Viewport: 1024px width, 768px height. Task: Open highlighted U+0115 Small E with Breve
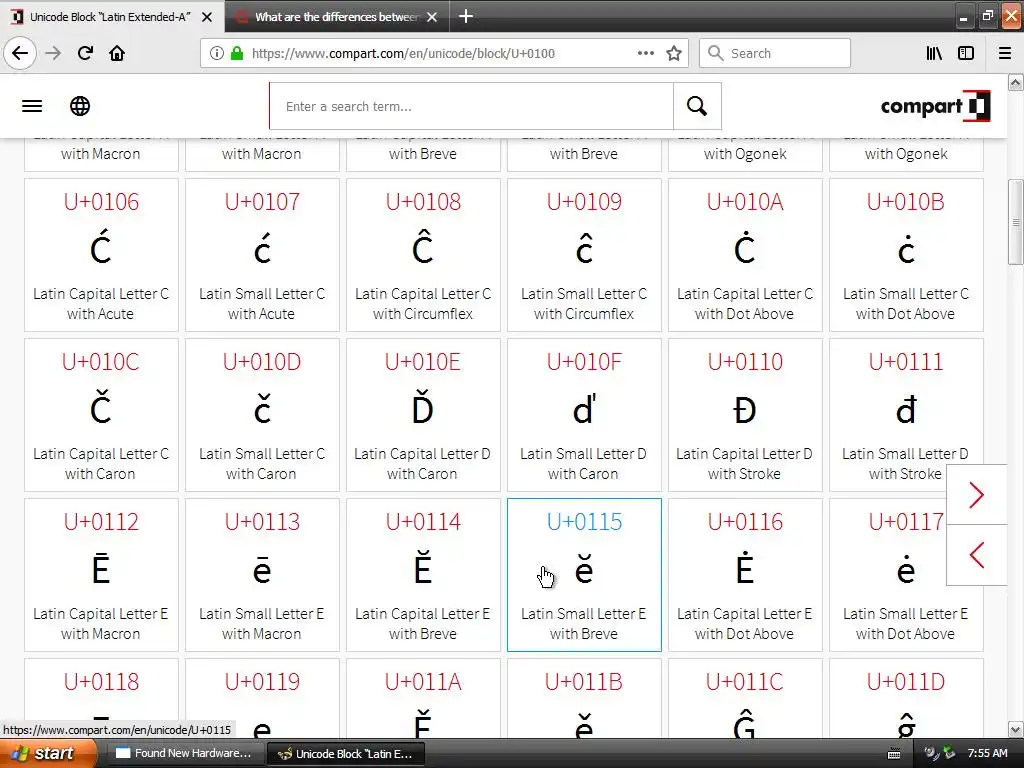pyautogui.click(x=584, y=575)
